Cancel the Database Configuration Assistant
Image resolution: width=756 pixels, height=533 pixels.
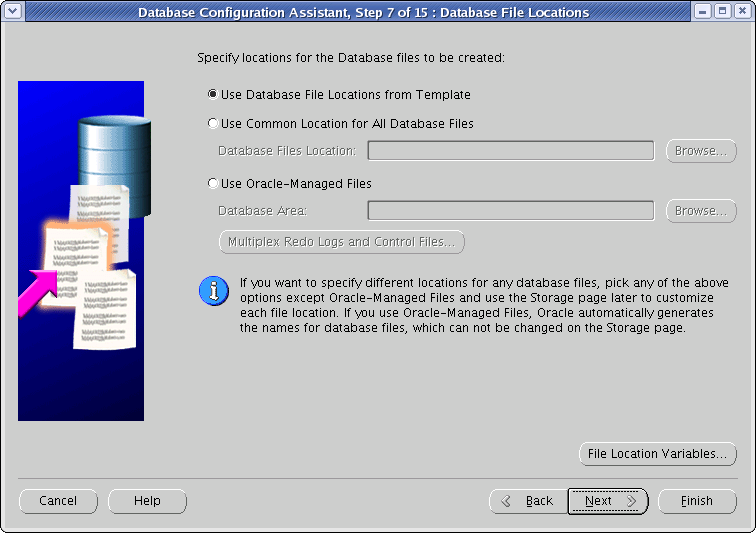tap(58, 501)
